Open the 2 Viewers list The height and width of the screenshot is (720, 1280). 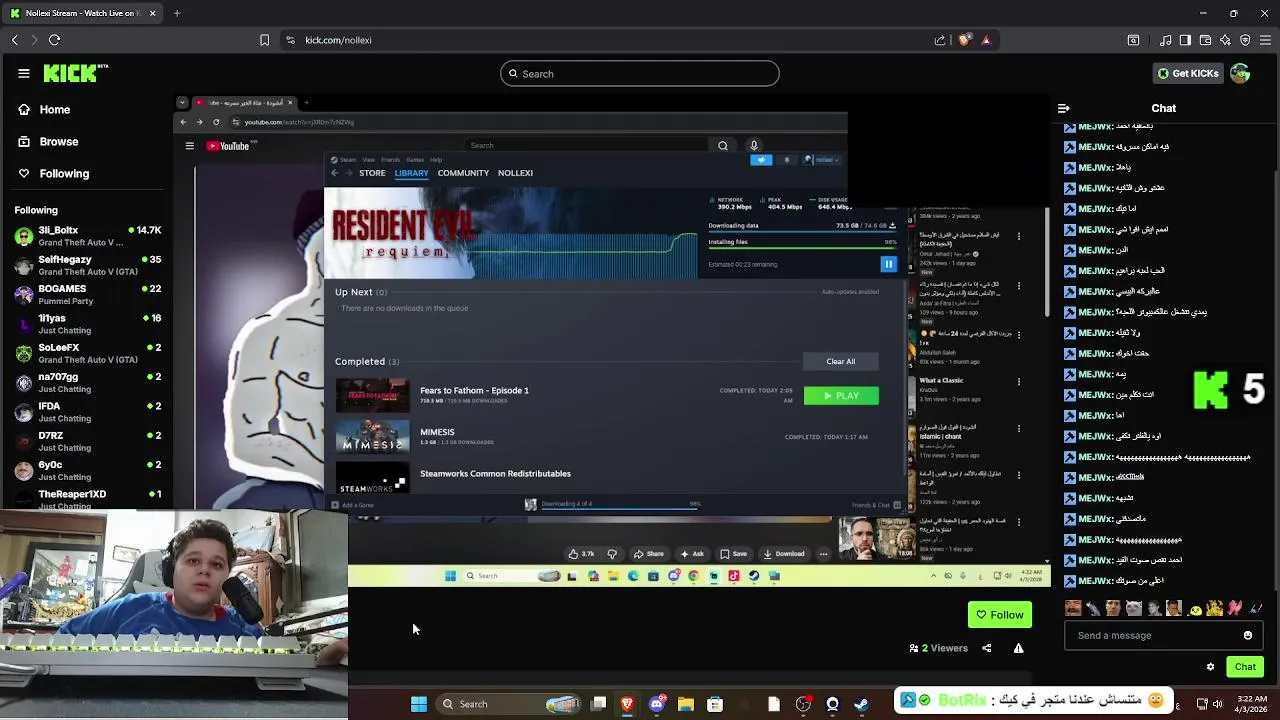point(939,648)
